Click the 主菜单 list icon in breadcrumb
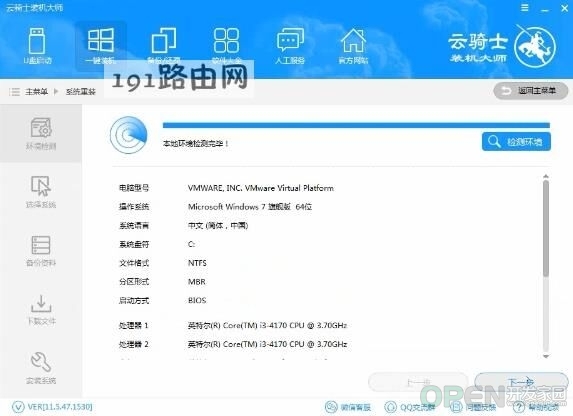Image resolution: width=573 pixels, height=416 pixels. click(14, 91)
